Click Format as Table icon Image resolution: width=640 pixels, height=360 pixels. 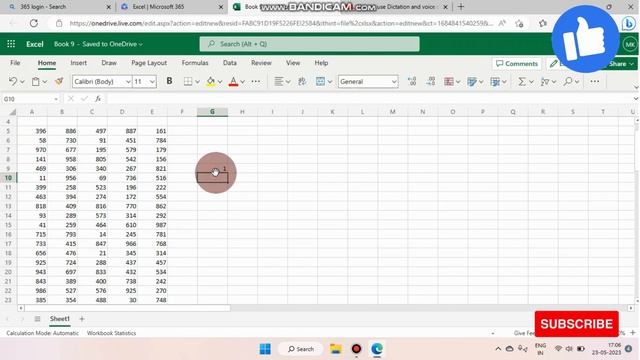(x=472, y=82)
